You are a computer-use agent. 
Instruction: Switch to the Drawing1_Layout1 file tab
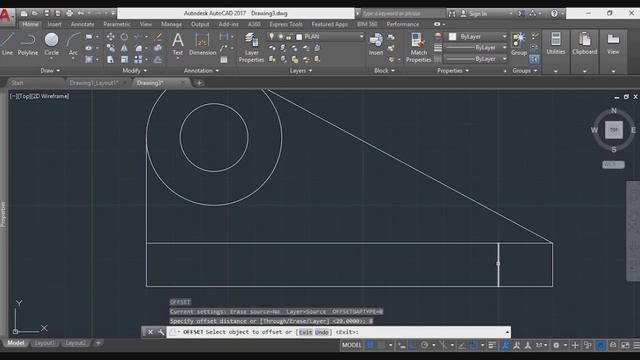coord(94,83)
